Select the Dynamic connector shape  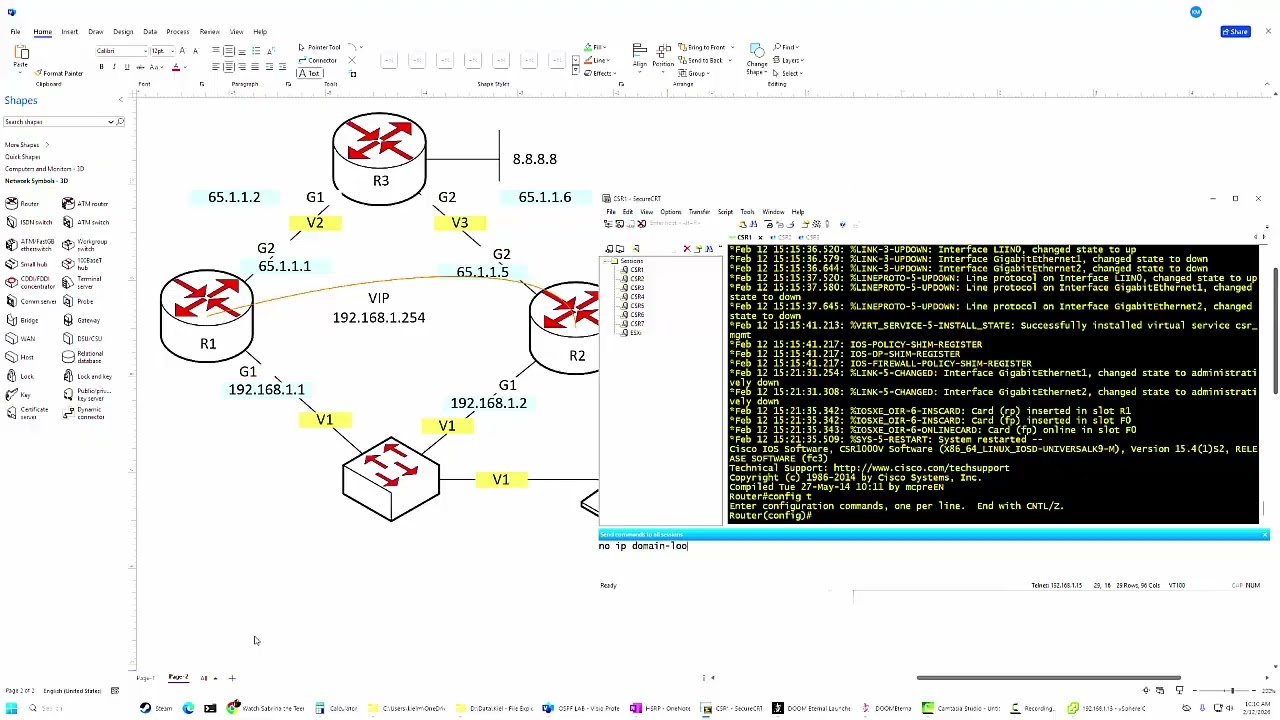coord(82,412)
